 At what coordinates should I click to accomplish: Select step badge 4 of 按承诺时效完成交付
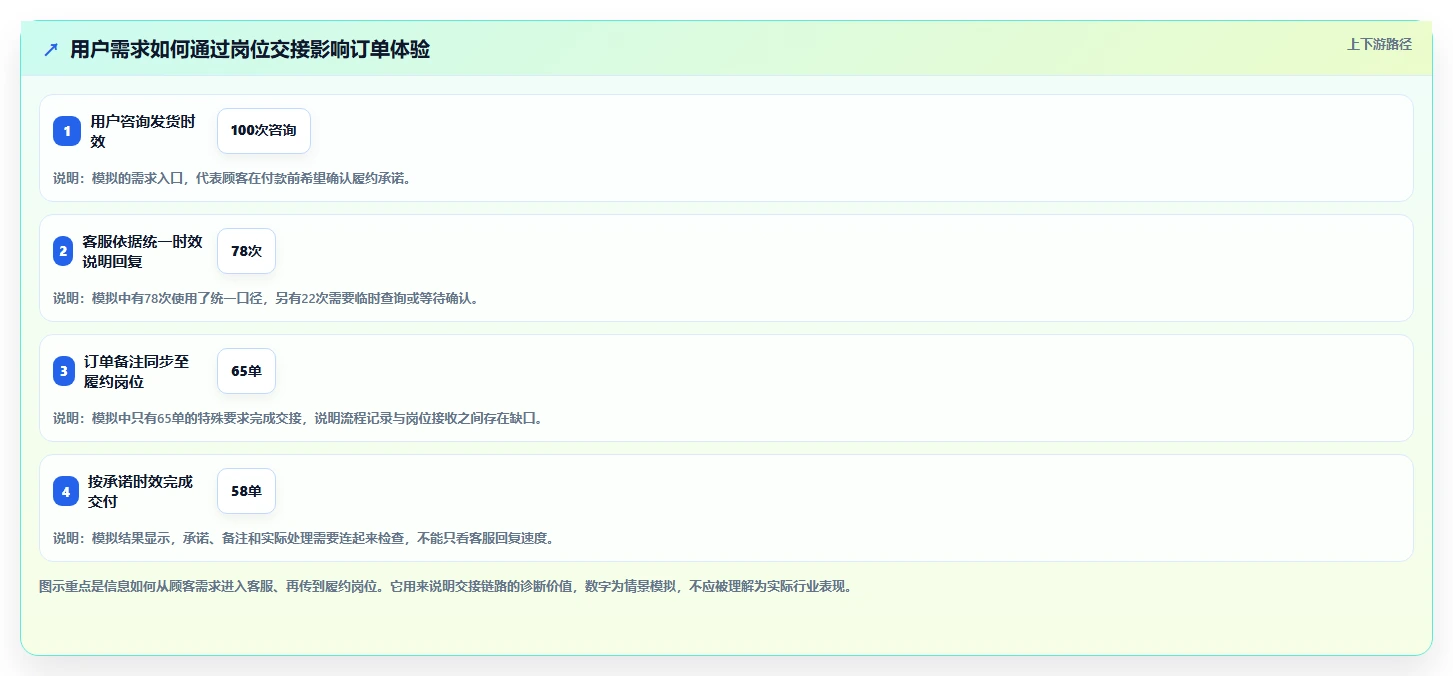pos(66,491)
